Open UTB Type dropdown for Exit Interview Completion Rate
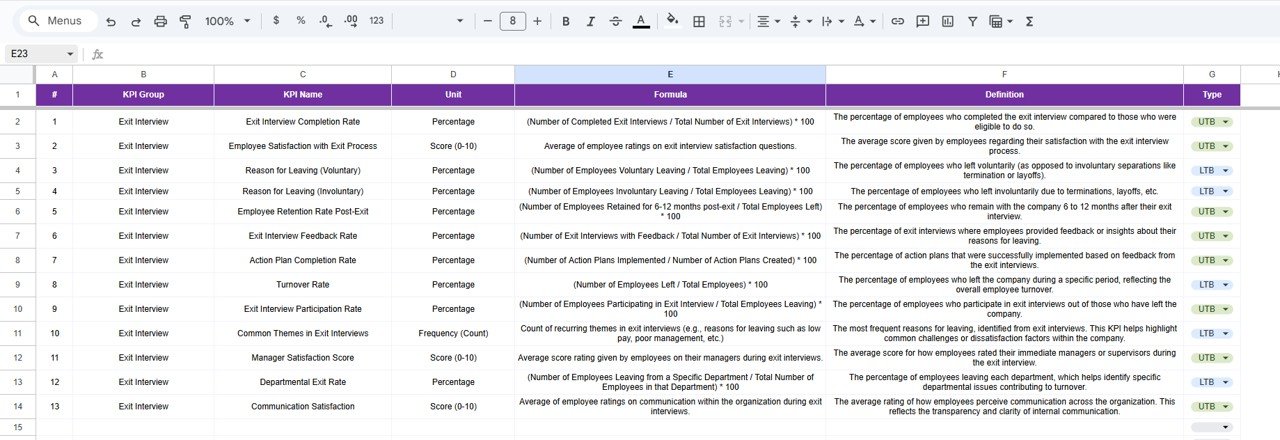Screen dimensions: 1280x440 coord(1211,122)
